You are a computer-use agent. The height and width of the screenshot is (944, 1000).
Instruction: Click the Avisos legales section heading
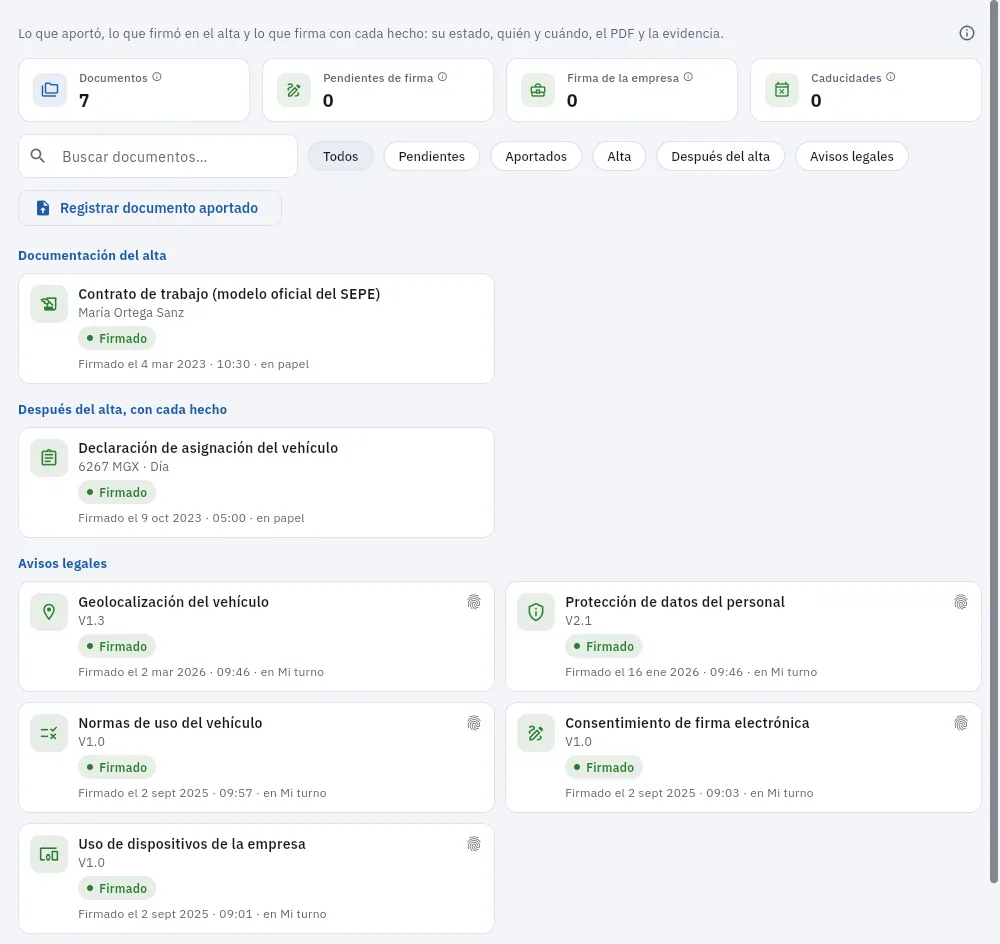[62, 564]
